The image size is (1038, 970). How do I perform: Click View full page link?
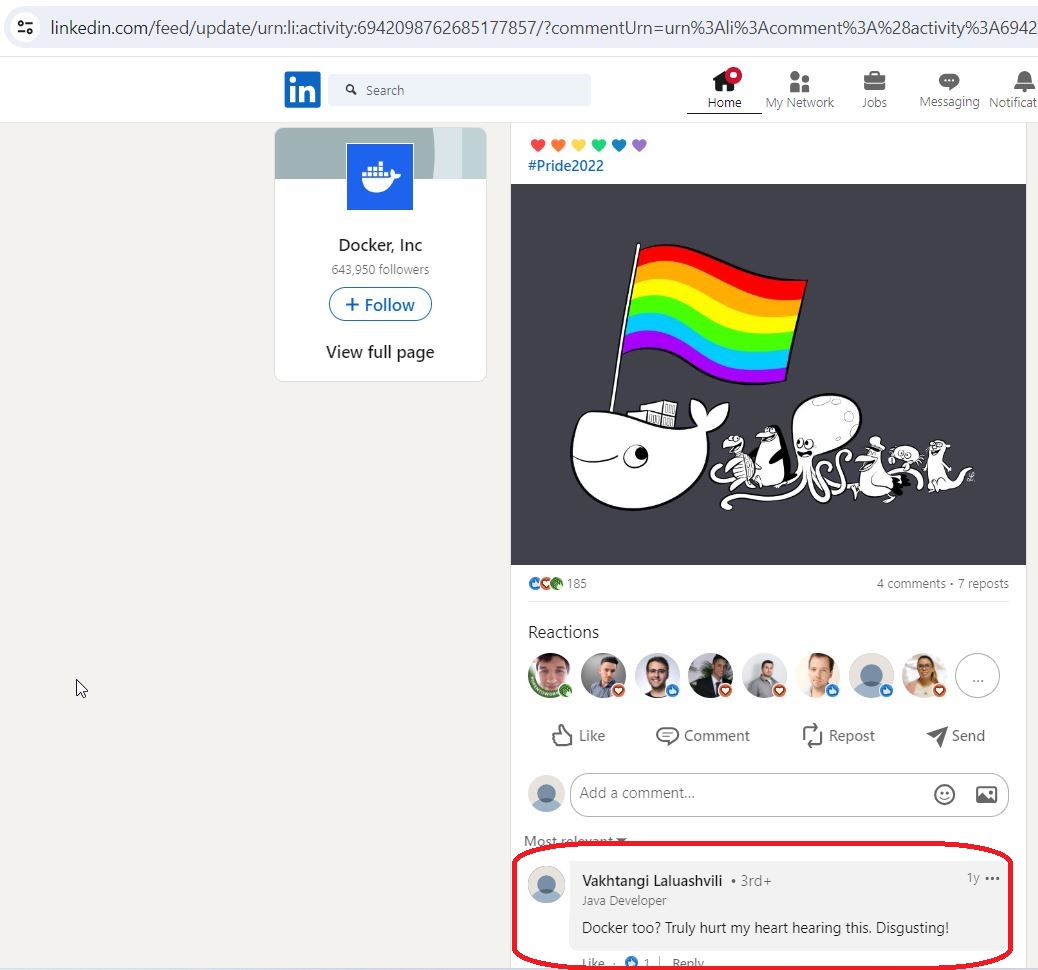380,352
